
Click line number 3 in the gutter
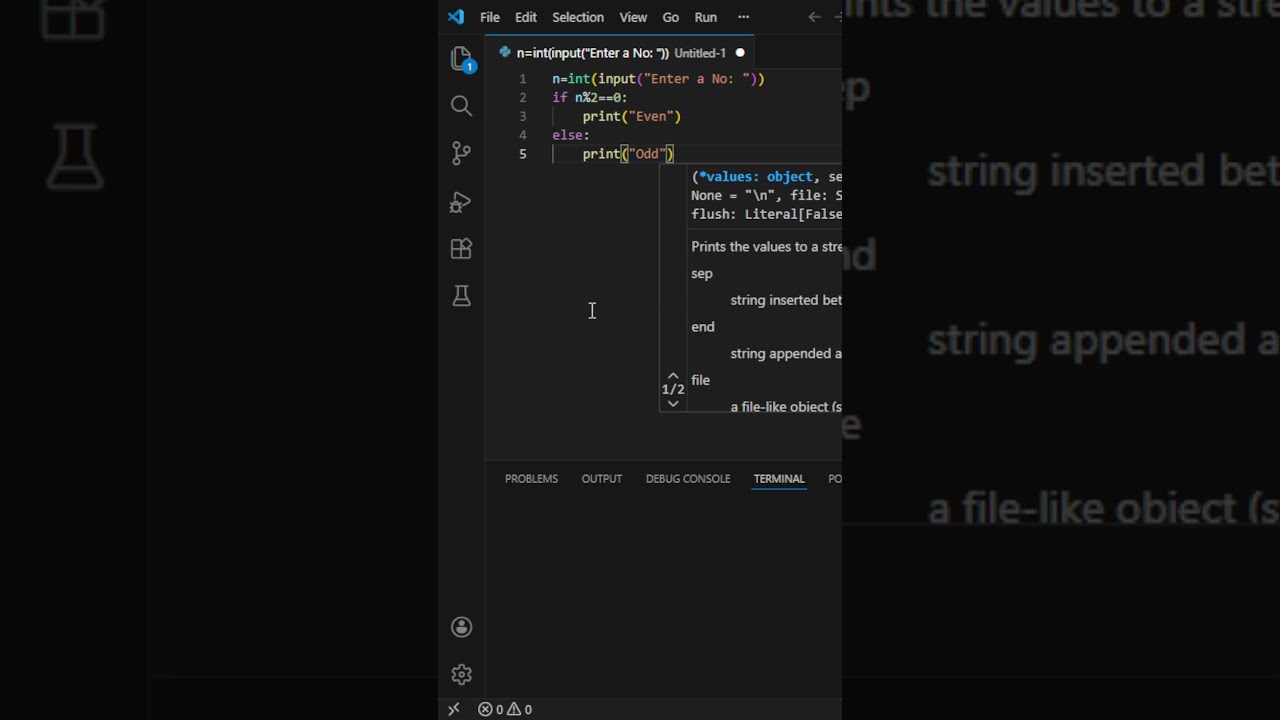[522, 116]
